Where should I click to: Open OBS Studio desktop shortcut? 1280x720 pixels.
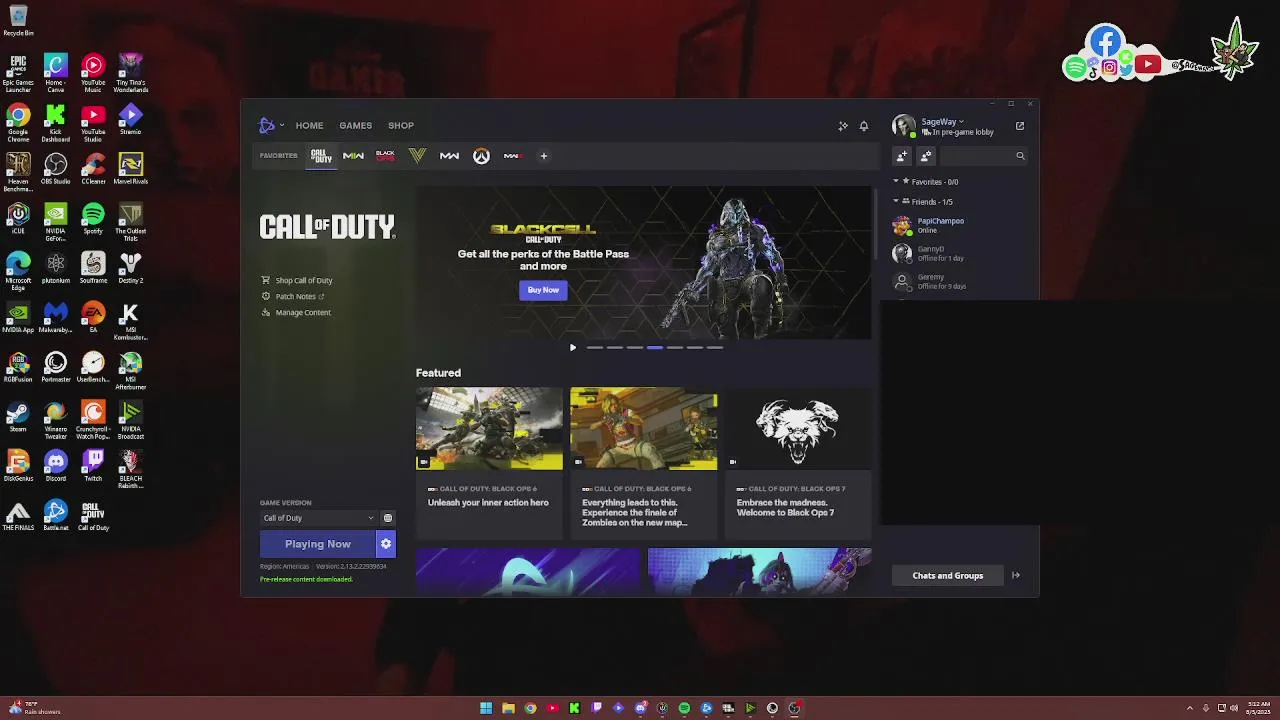point(56,168)
